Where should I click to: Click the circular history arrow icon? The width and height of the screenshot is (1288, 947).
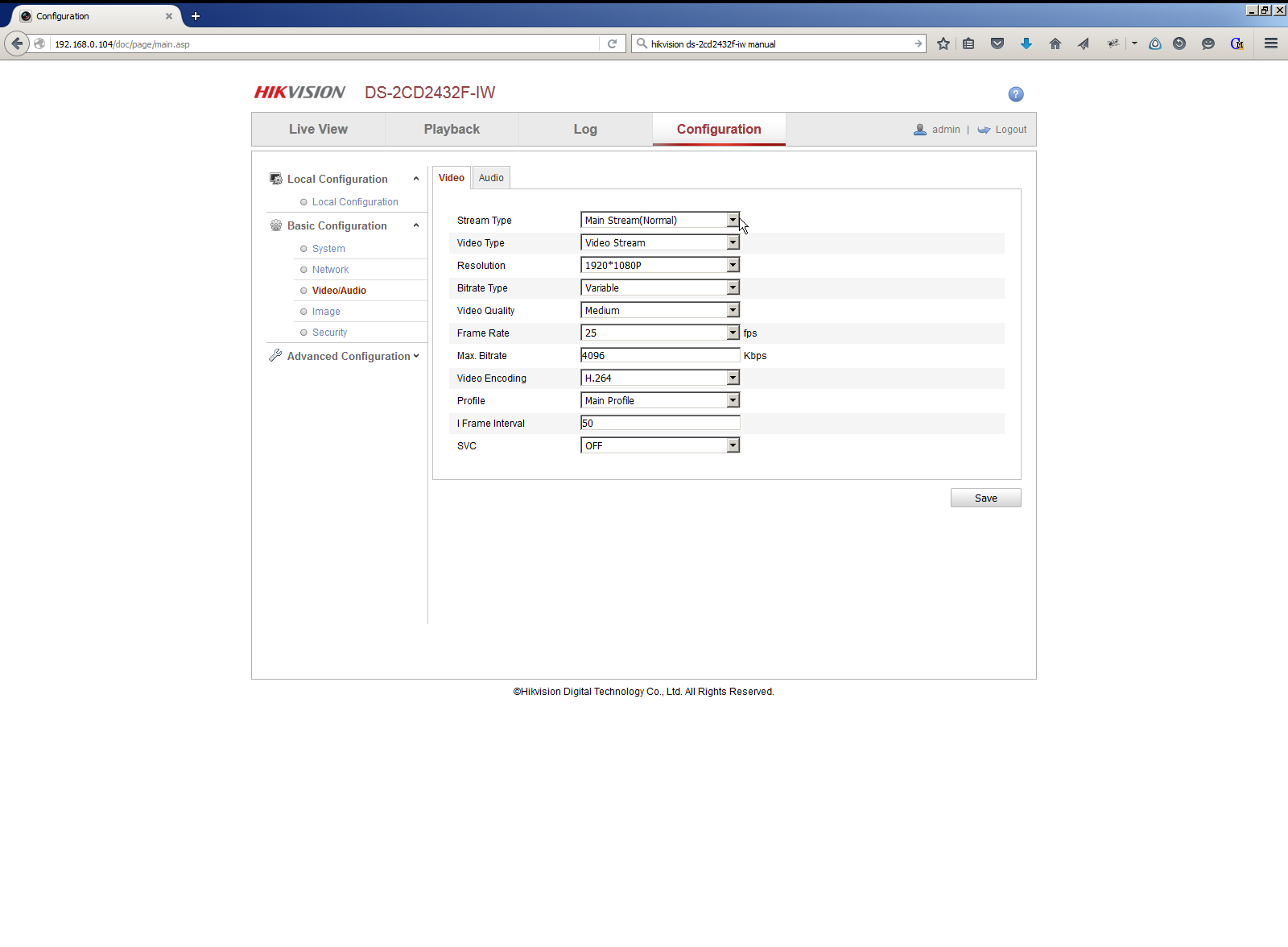(1179, 44)
